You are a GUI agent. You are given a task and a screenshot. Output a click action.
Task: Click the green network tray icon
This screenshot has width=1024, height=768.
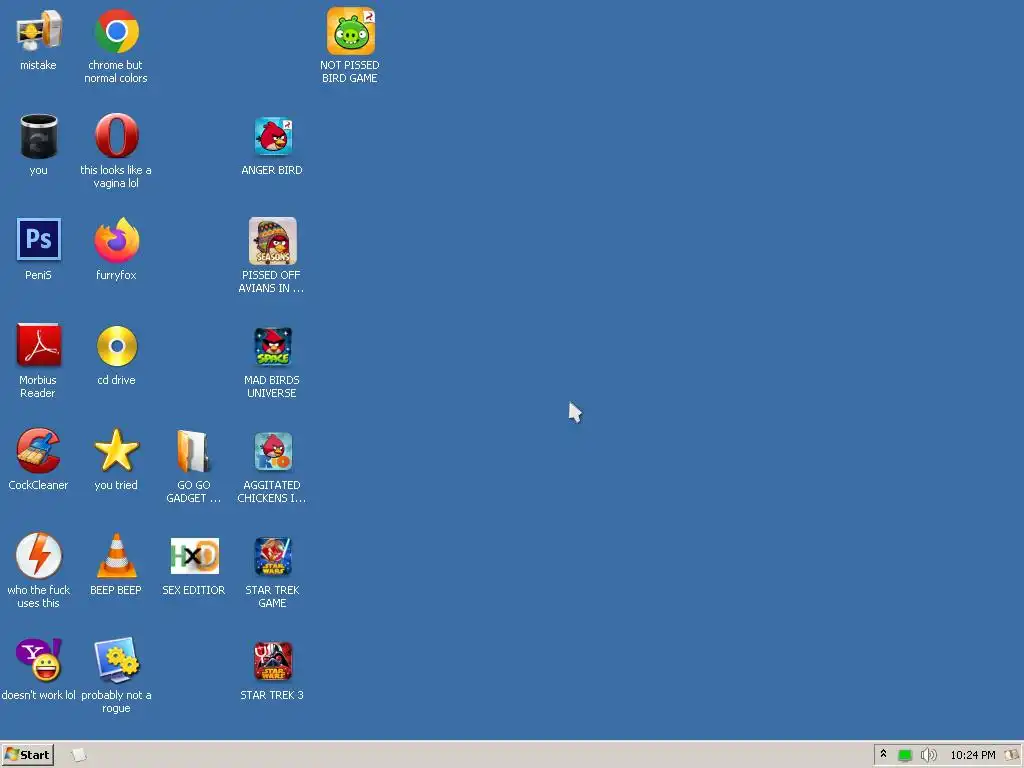point(905,756)
